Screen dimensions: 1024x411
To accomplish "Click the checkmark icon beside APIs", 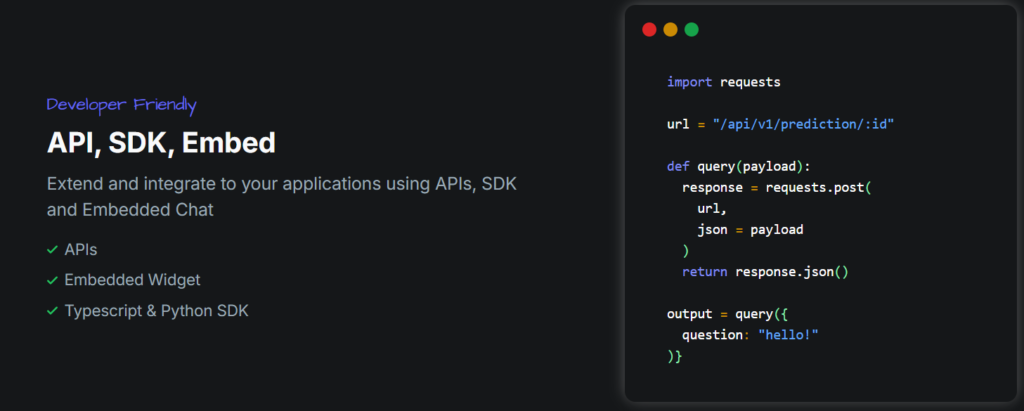I will 52,249.
